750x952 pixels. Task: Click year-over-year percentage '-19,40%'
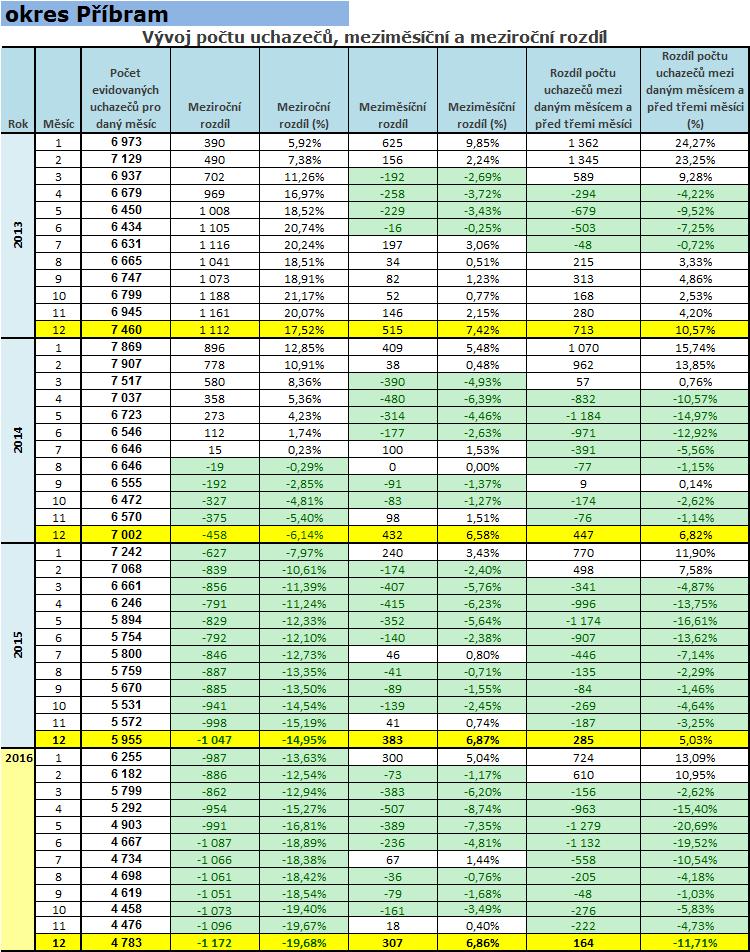[304, 909]
